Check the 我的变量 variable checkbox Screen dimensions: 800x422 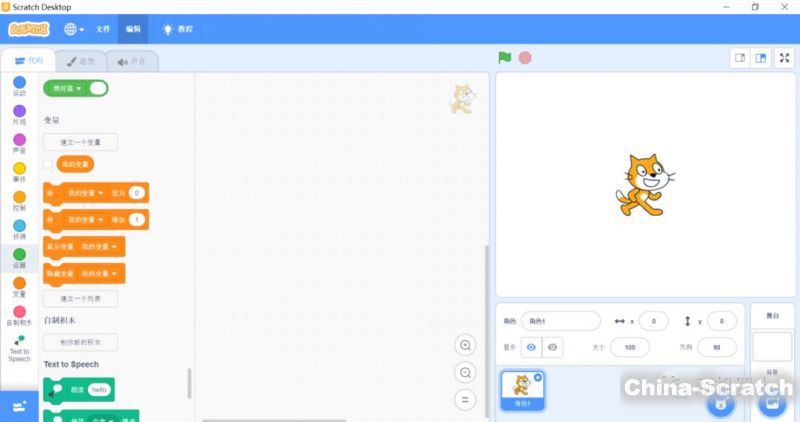coord(48,164)
